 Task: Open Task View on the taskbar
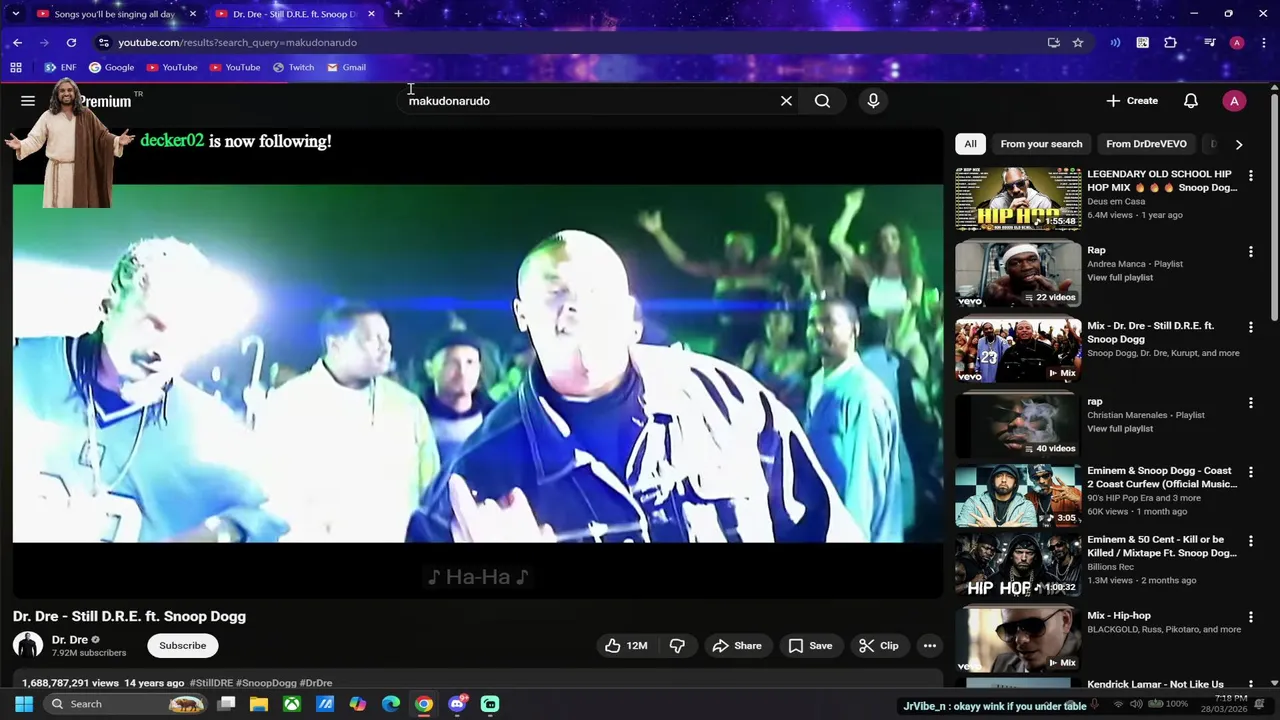[226, 704]
